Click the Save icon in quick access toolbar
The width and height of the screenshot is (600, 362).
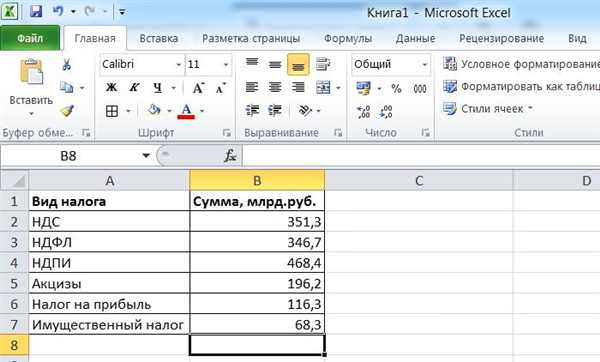coord(36,12)
